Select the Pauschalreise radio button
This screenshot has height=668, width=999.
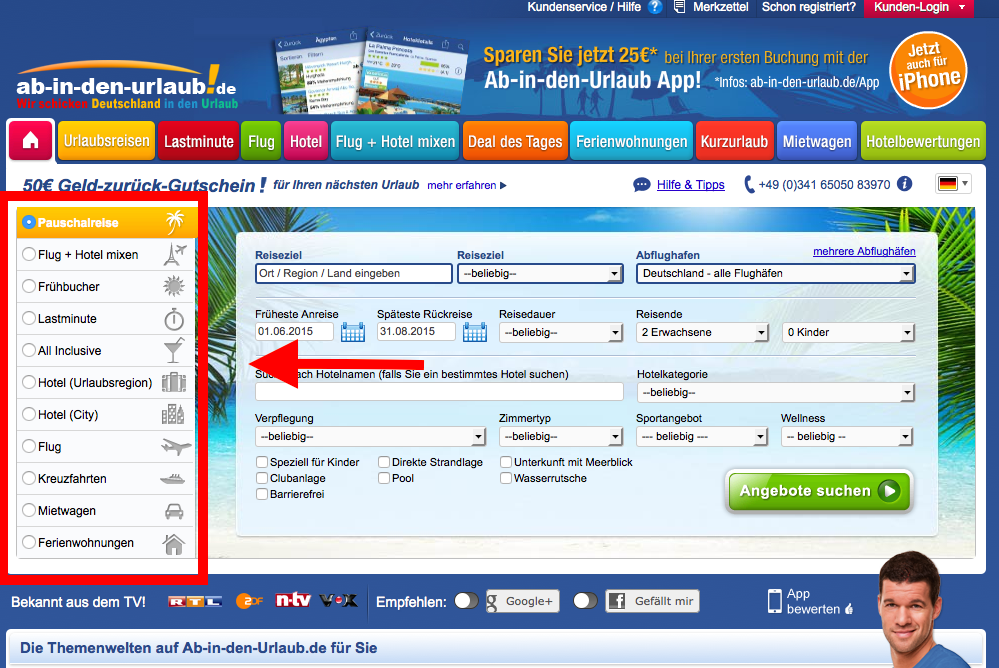(29, 222)
